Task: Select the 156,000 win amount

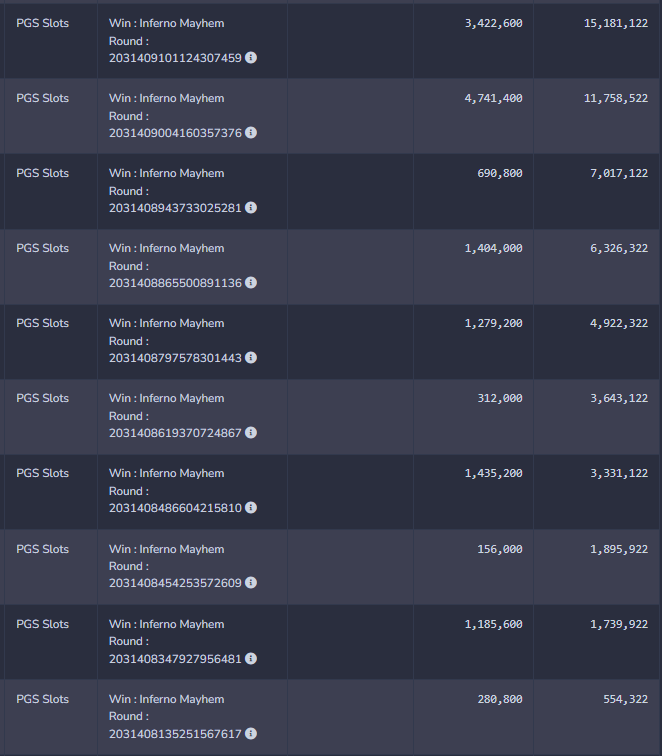Action: coord(500,549)
